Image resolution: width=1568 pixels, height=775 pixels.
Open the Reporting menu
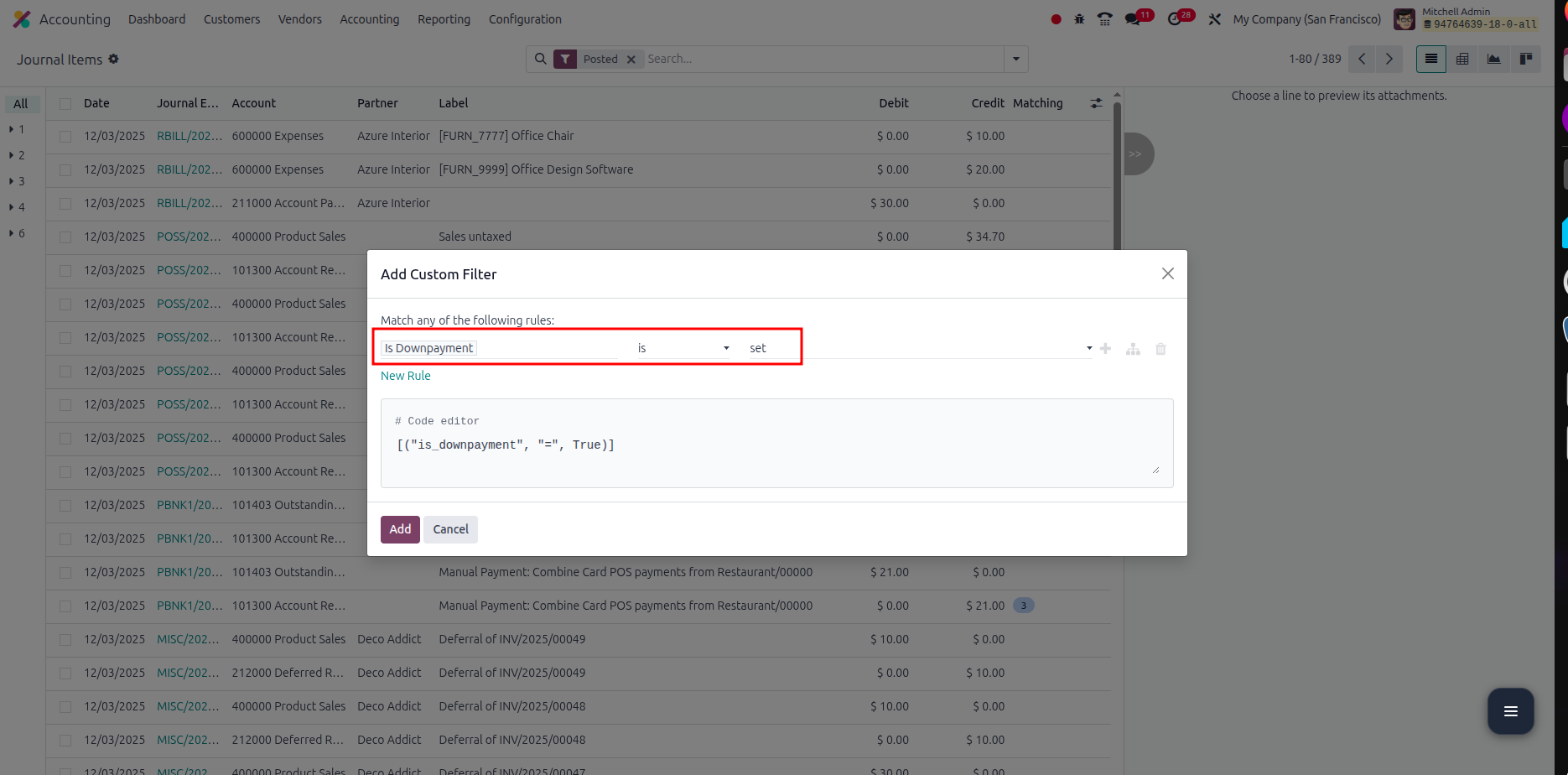[x=444, y=19]
